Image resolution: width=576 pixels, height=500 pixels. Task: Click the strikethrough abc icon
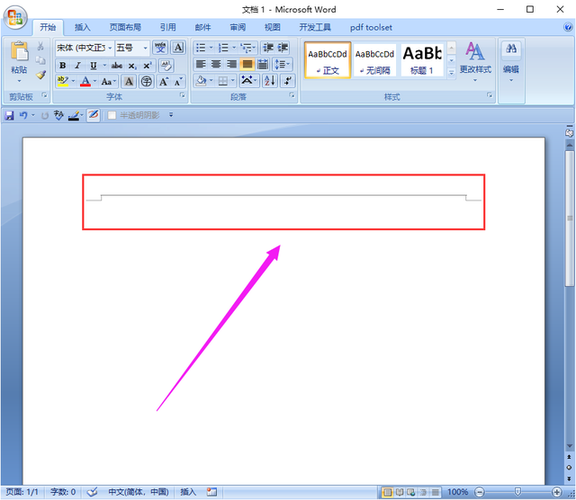click(x=116, y=65)
